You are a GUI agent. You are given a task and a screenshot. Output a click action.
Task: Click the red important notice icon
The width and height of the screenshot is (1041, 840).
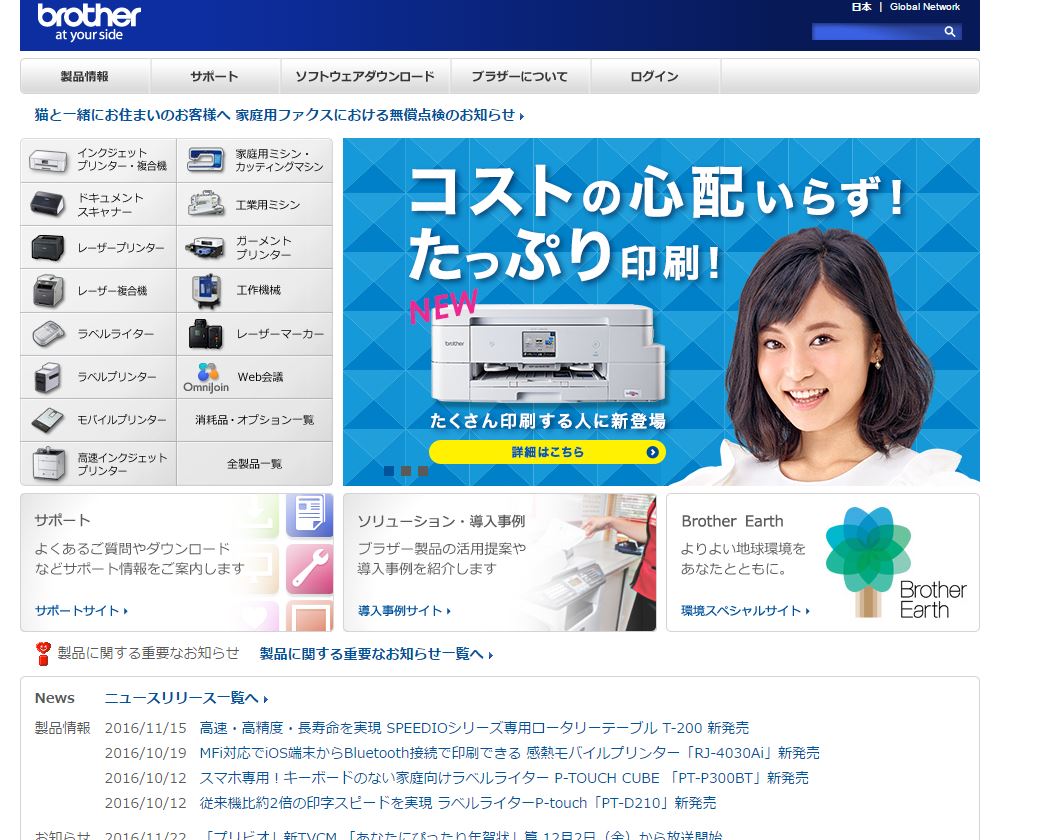click(43, 653)
